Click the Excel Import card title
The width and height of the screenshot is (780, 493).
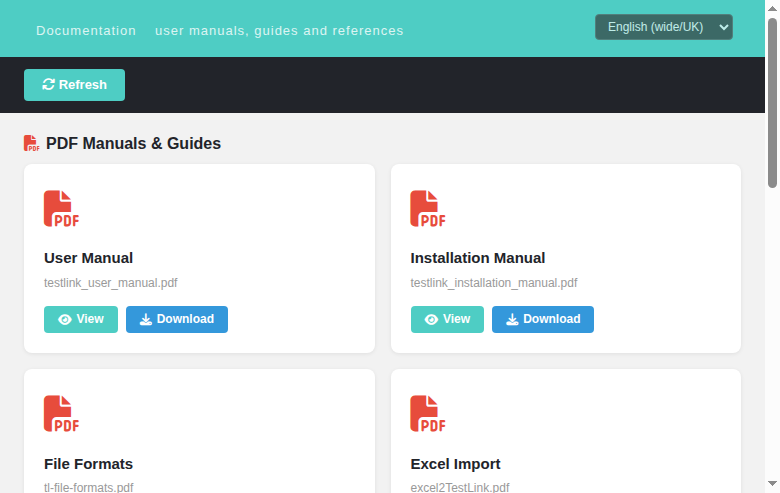[455, 464]
